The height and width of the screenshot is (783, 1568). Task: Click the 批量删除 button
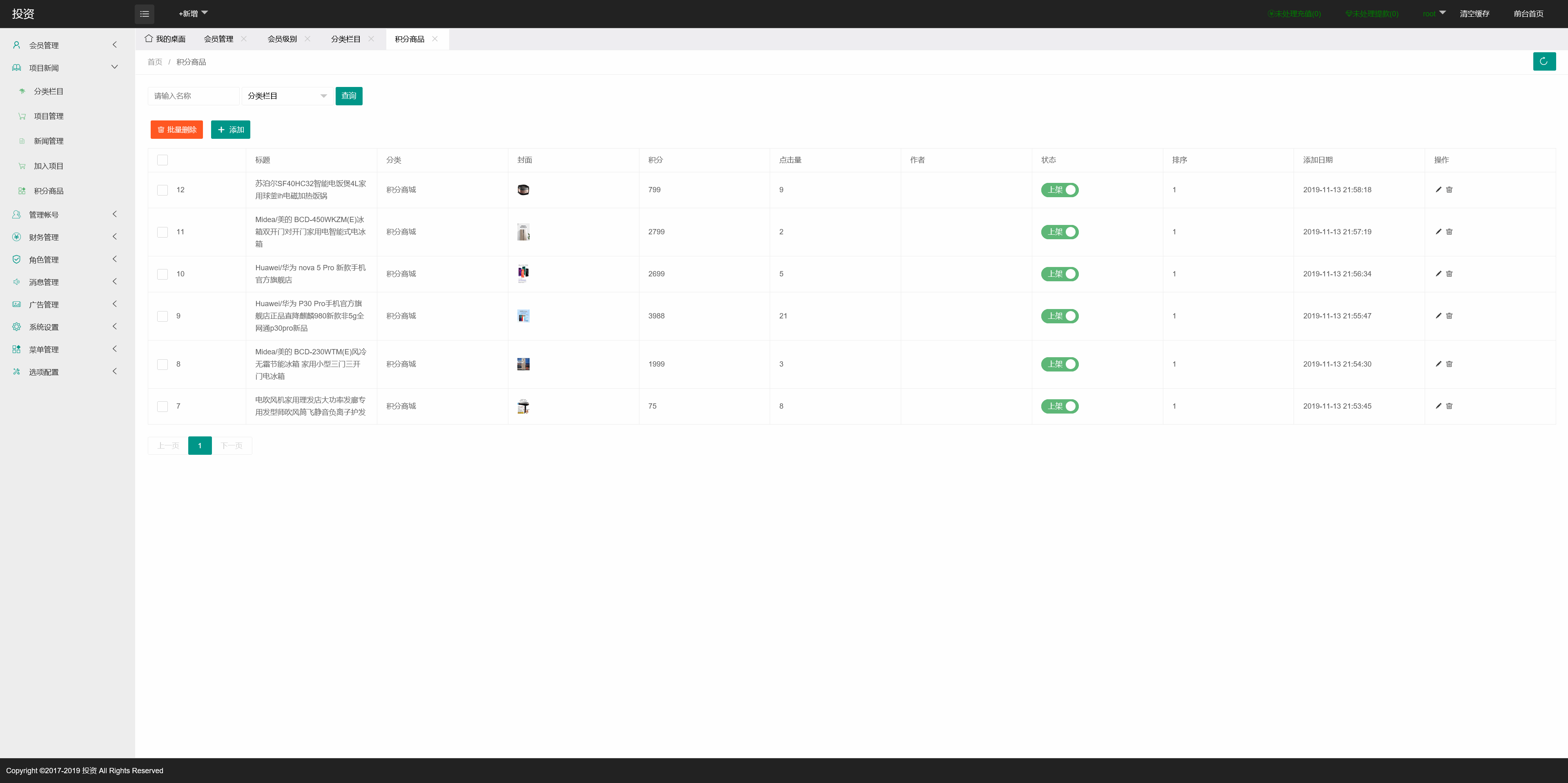176,129
